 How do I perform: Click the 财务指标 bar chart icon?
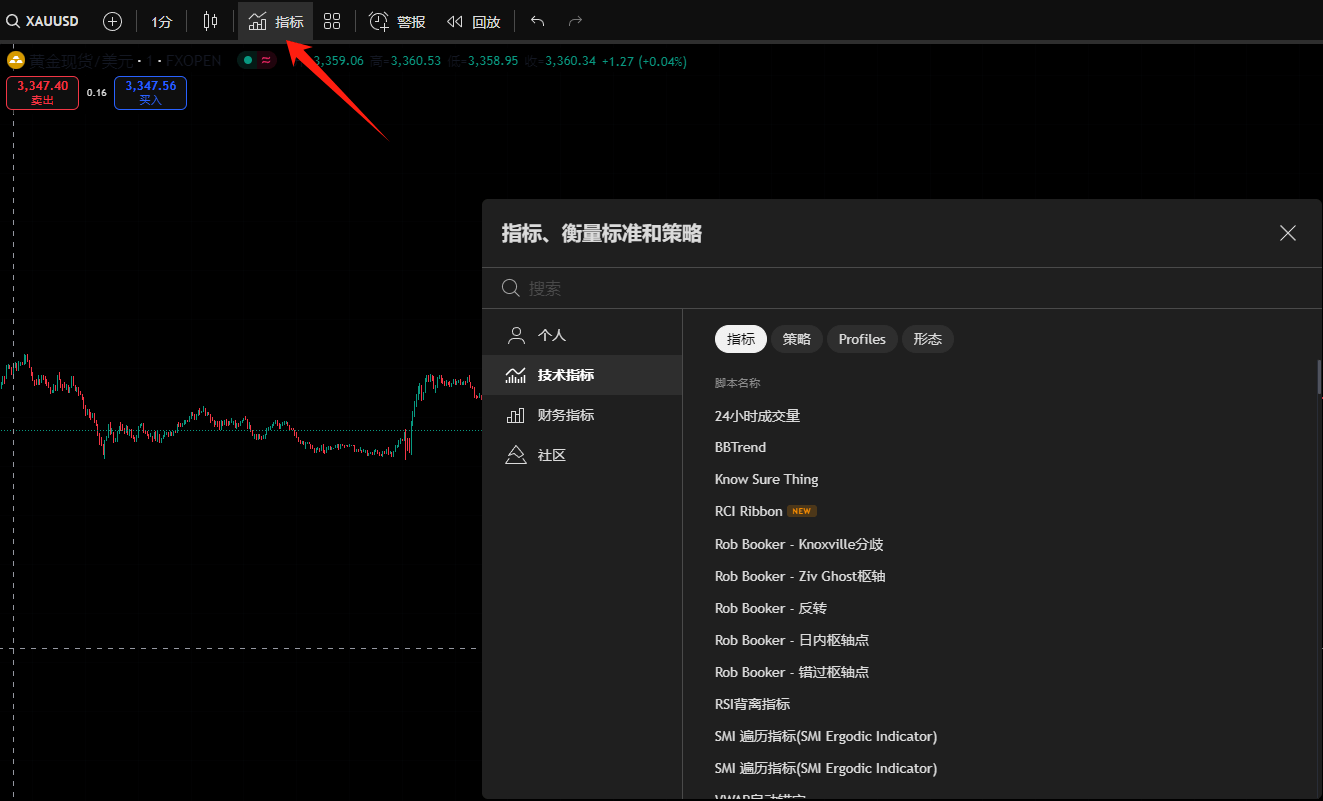[x=516, y=415]
